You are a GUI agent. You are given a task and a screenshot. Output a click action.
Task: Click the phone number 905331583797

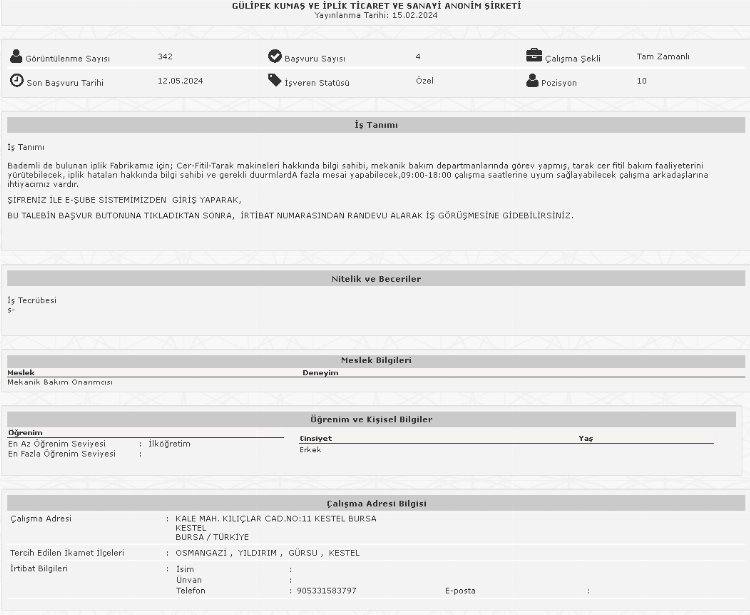pyautogui.click(x=326, y=591)
